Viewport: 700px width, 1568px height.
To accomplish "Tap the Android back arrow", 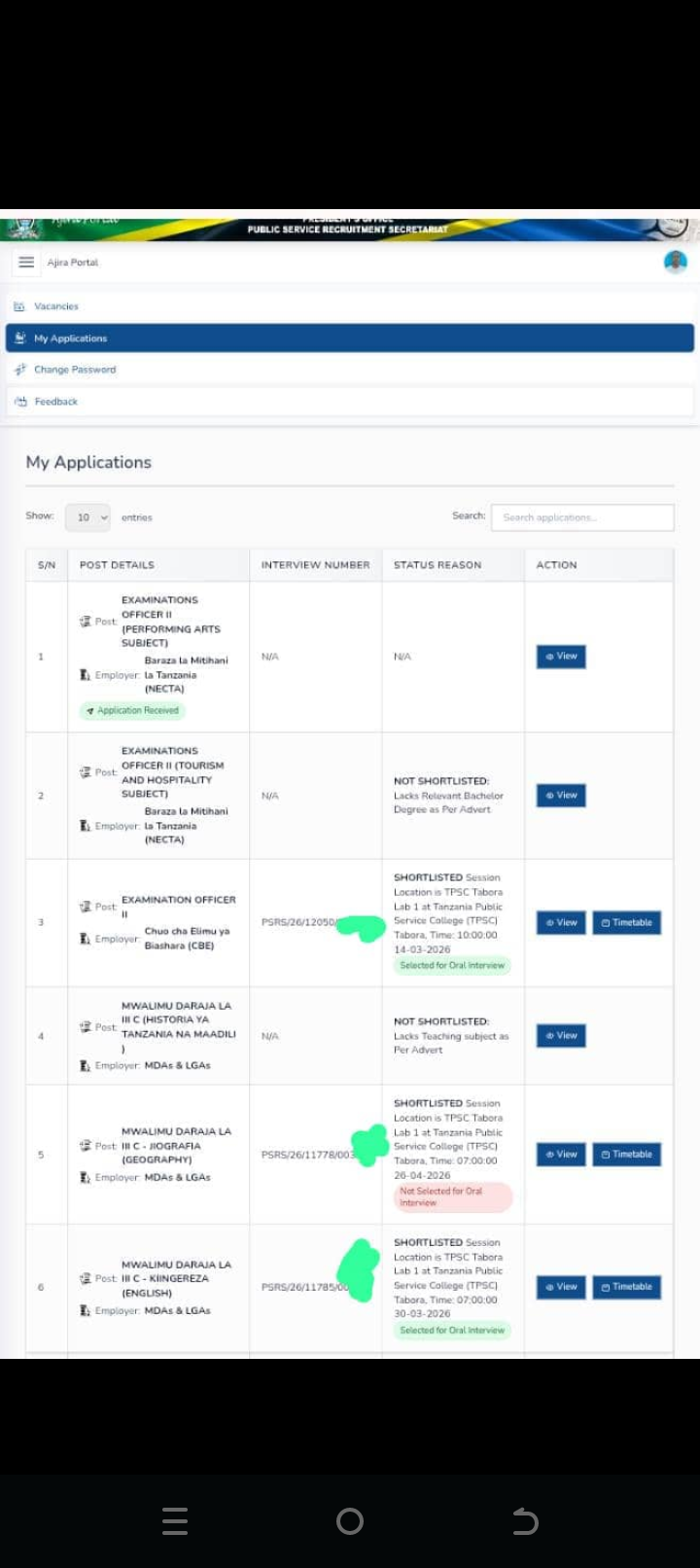I will click(x=525, y=1521).
